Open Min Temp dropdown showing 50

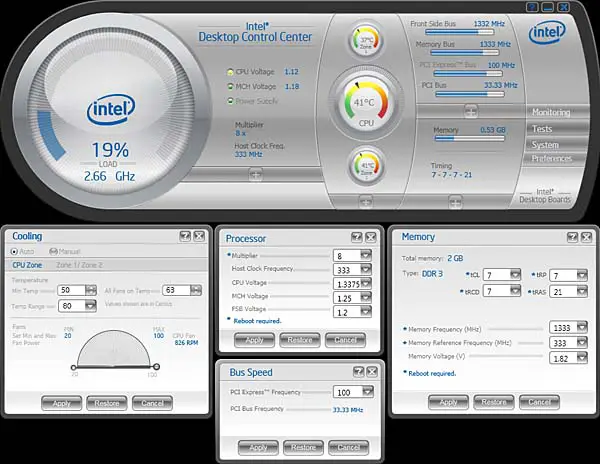pos(91,290)
